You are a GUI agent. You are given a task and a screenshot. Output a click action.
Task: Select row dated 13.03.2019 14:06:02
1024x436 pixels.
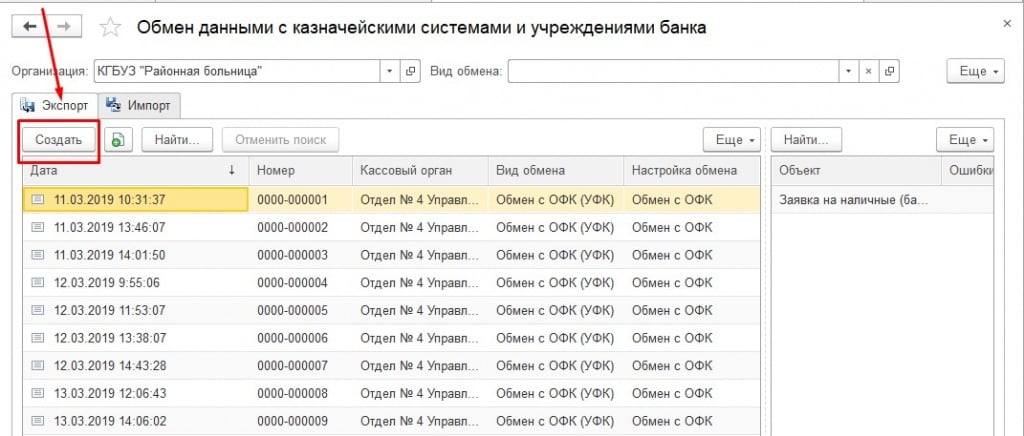coord(392,421)
